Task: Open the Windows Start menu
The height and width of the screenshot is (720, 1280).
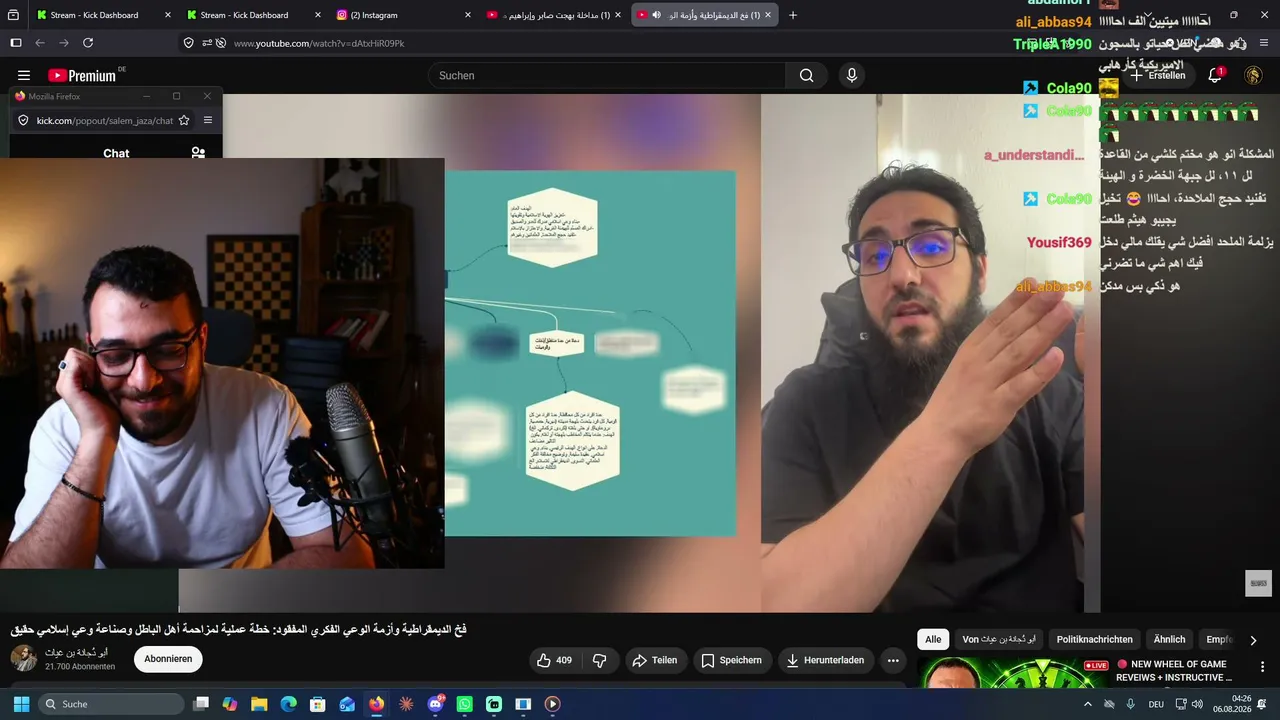Action: click(19, 704)
